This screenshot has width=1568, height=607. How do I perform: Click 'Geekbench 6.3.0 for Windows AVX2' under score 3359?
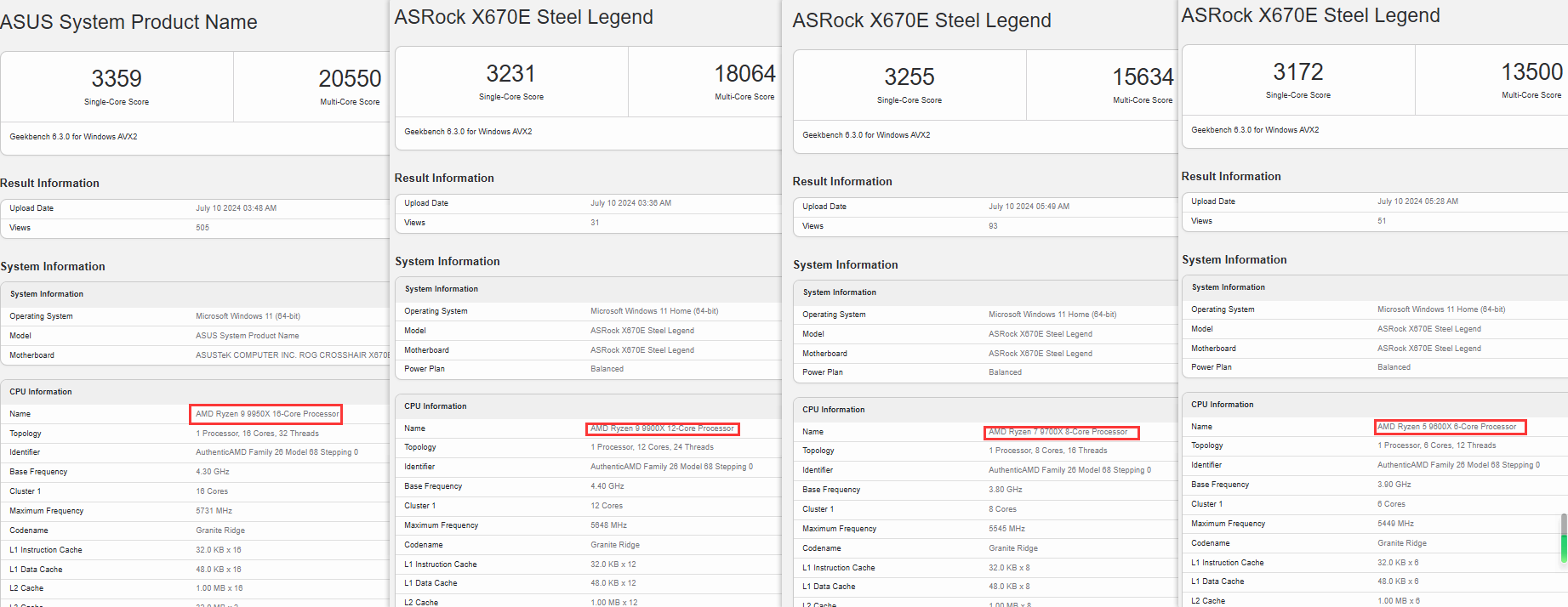click(x=73, y=137)
